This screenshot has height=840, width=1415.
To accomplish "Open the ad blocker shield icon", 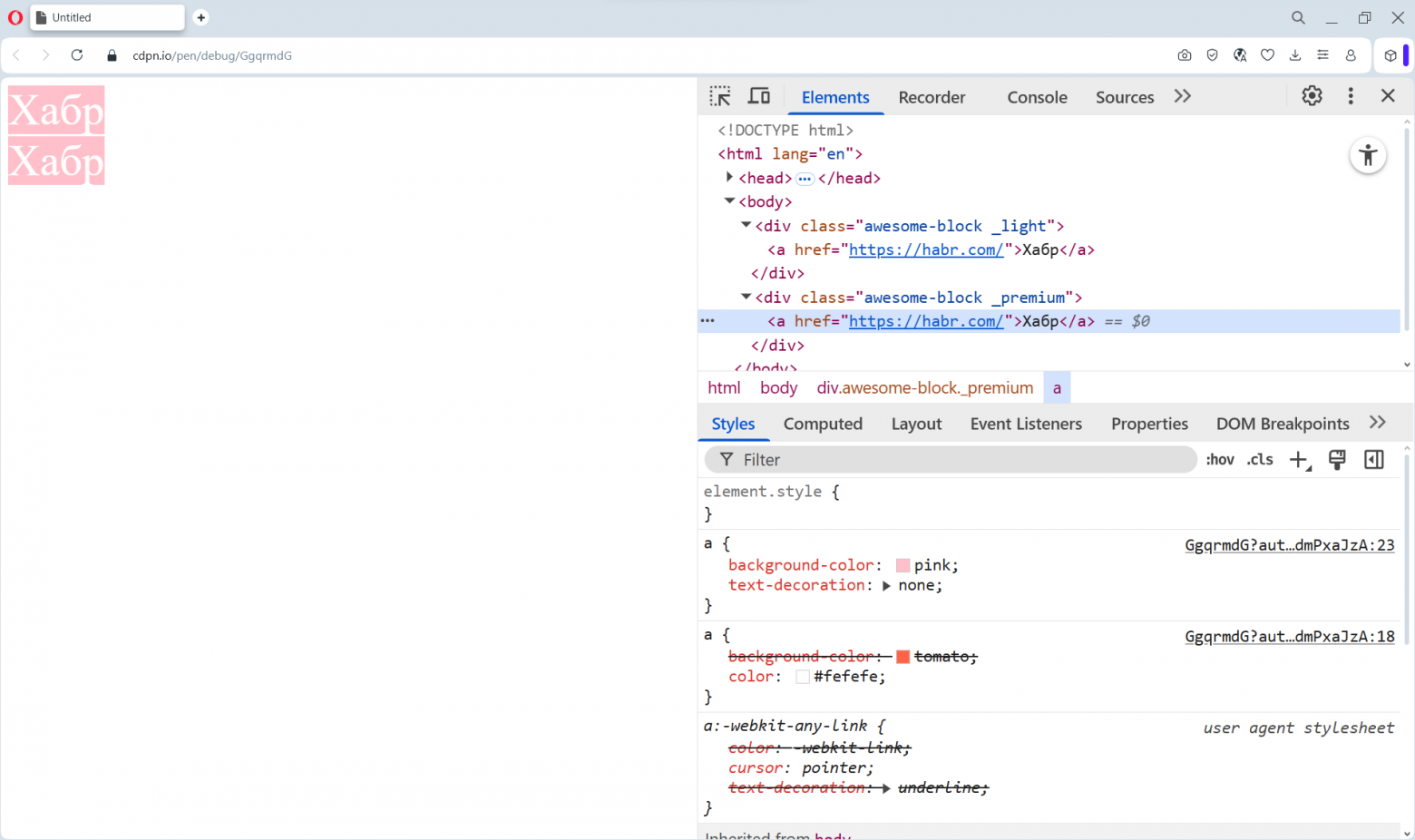I will point(1212,55).
